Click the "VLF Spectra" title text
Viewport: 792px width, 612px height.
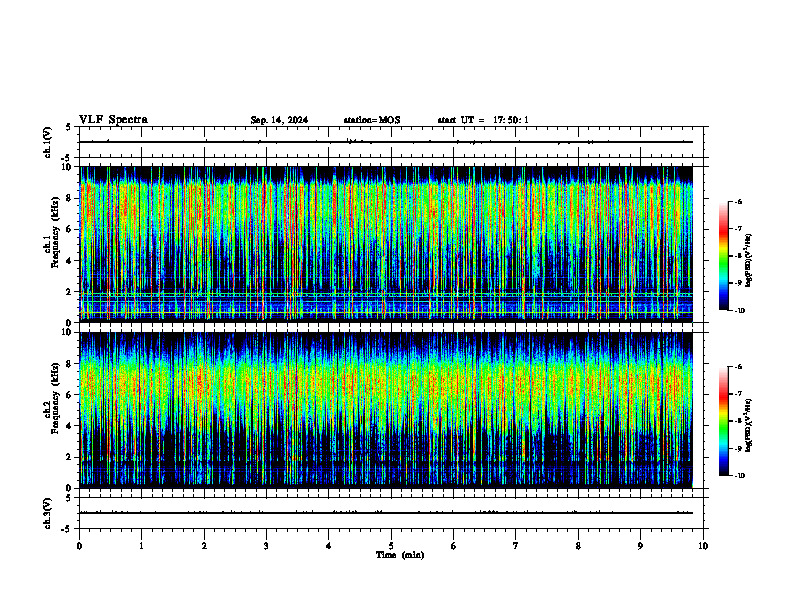click(x=113, y=120)
